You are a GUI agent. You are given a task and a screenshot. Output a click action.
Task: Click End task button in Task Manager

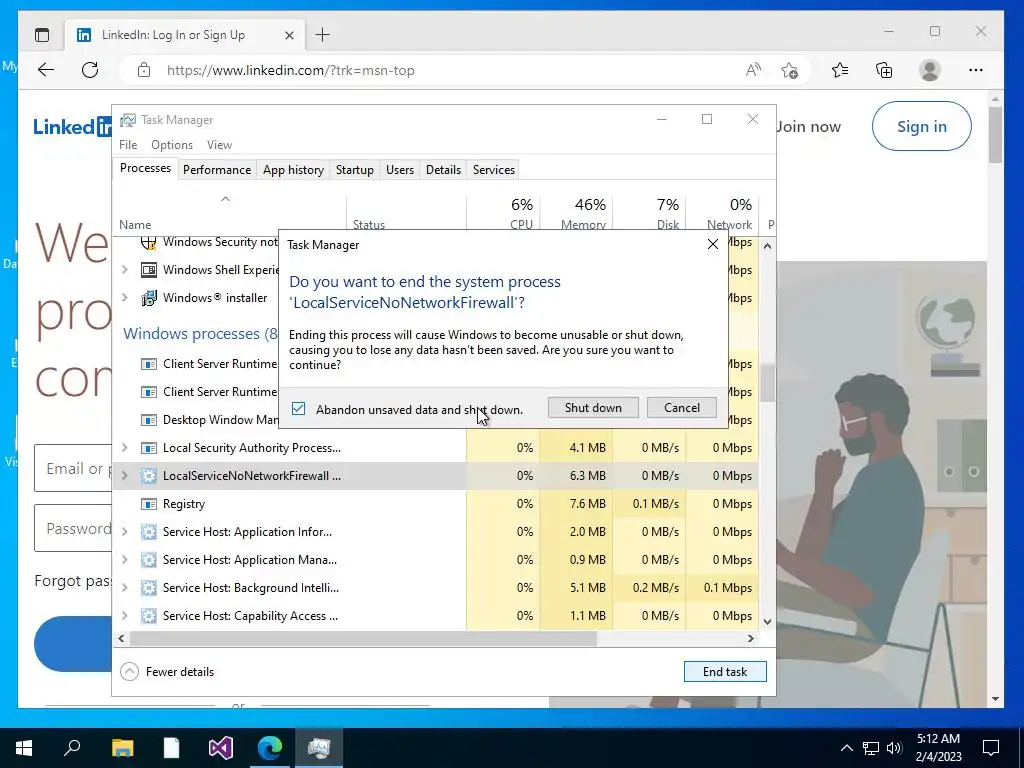(x=725, y=671)
